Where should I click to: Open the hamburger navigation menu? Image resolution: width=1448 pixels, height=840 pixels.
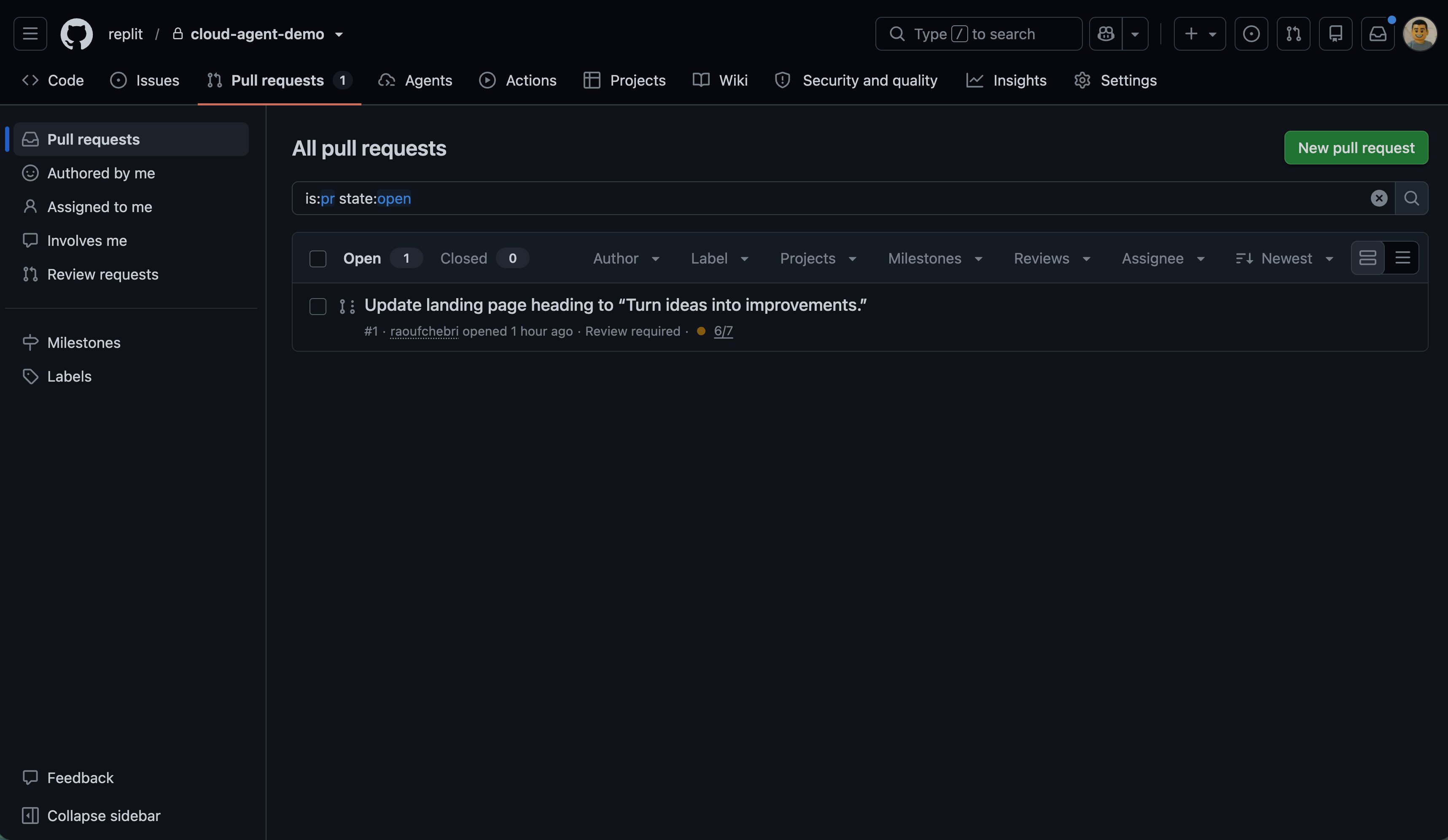click(x=30, y=34)
